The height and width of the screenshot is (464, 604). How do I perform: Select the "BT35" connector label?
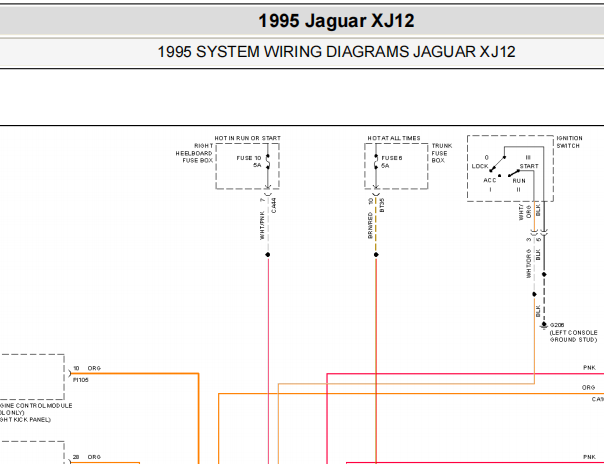(x=382, y=205)
